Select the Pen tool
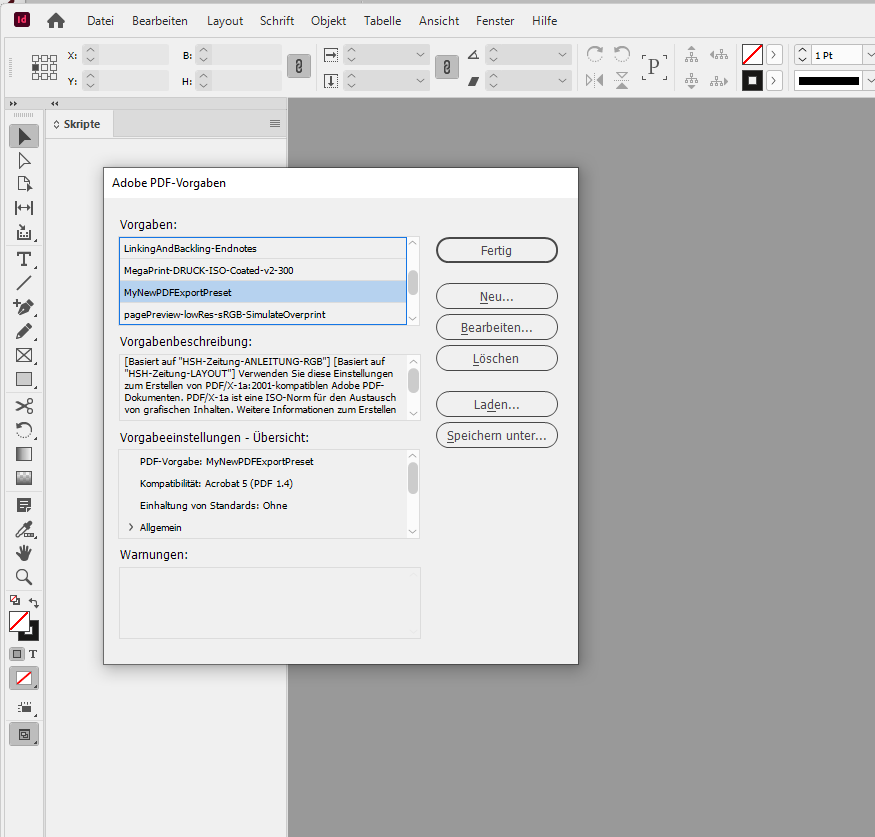The height and width of the screenshot is (837, 875). (23, 307)
